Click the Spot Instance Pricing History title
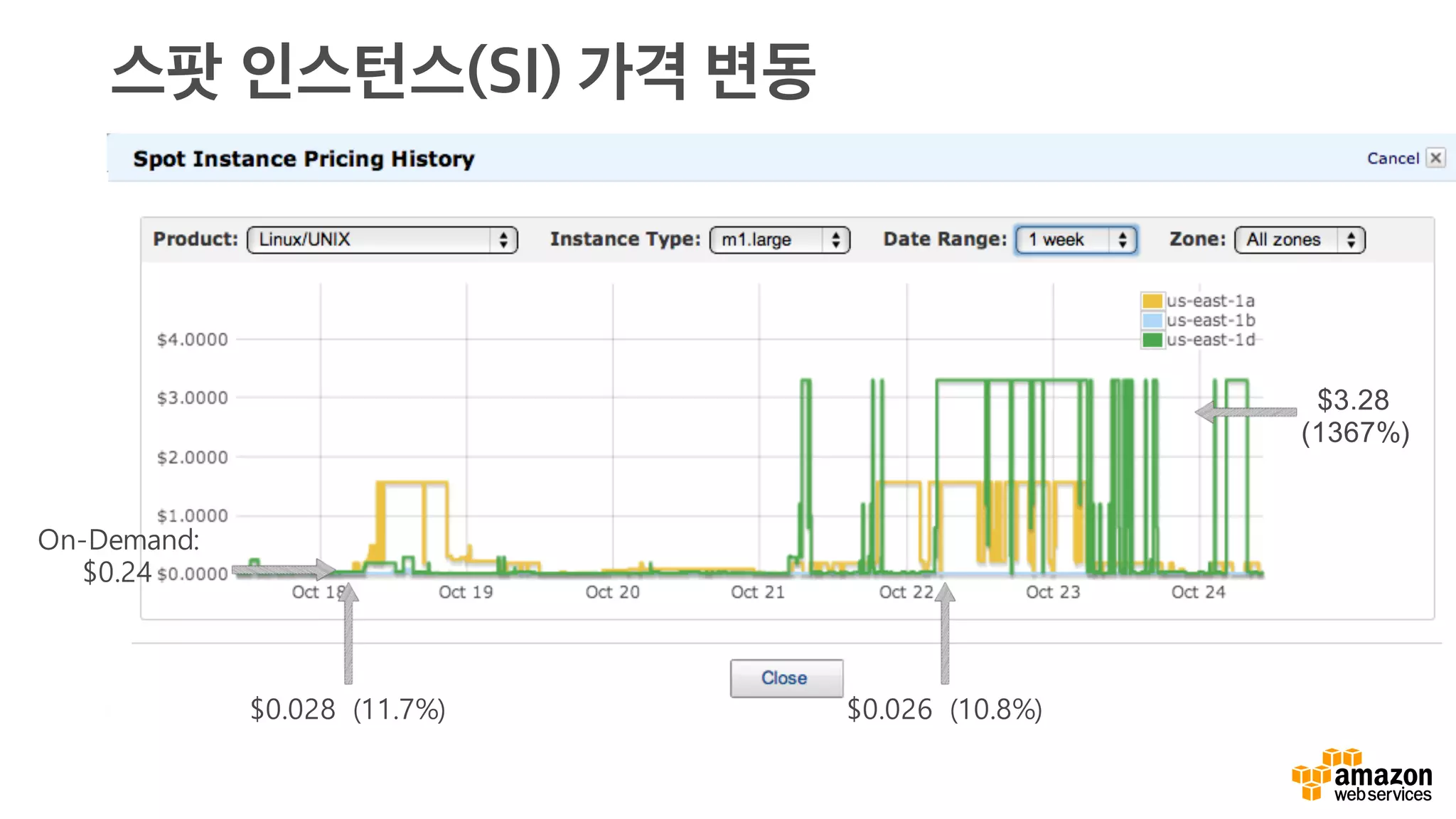 (x=304, y=159)
